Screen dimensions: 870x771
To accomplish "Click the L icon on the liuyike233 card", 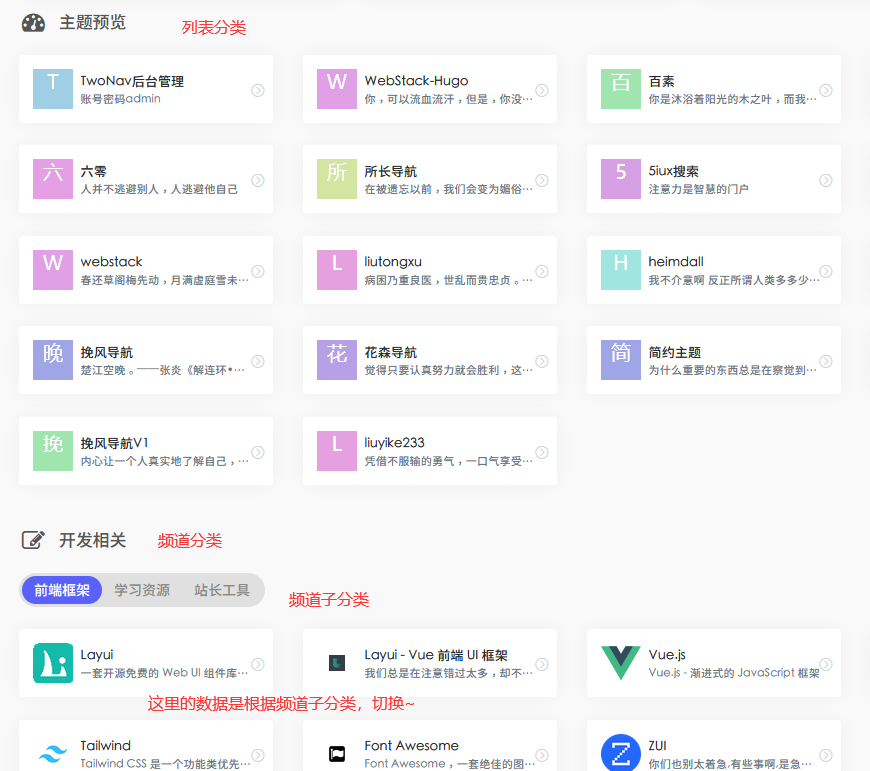I will click(337, 450).
